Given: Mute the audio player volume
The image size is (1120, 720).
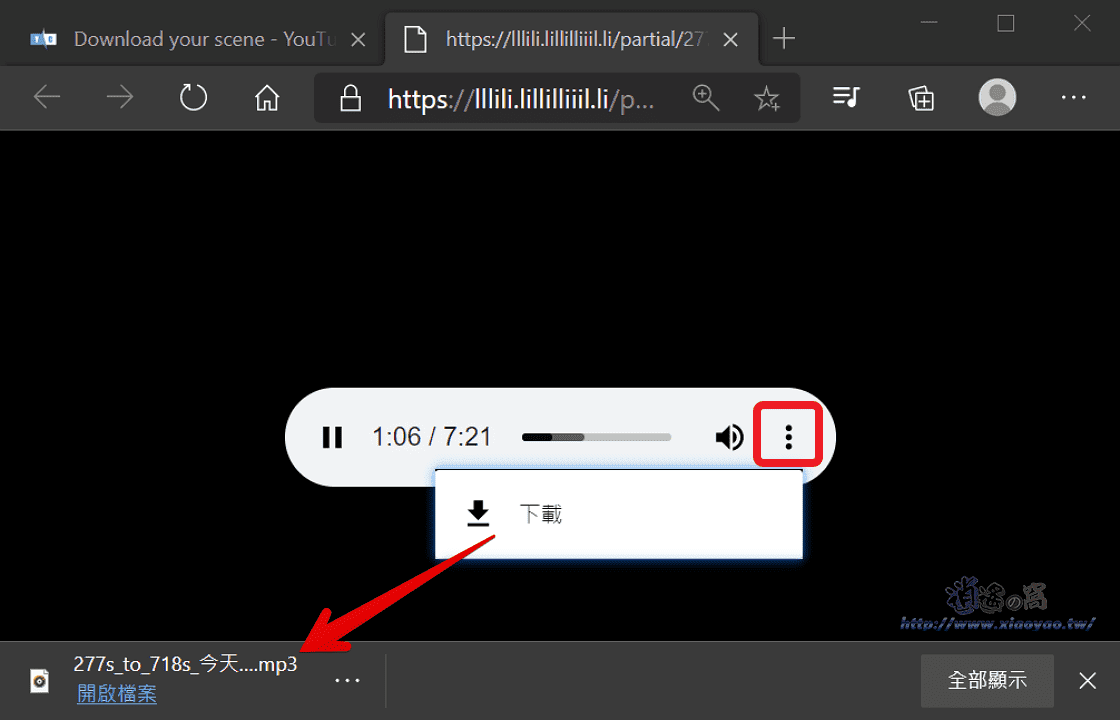Looking at the screenshot, I should (729, 437).
